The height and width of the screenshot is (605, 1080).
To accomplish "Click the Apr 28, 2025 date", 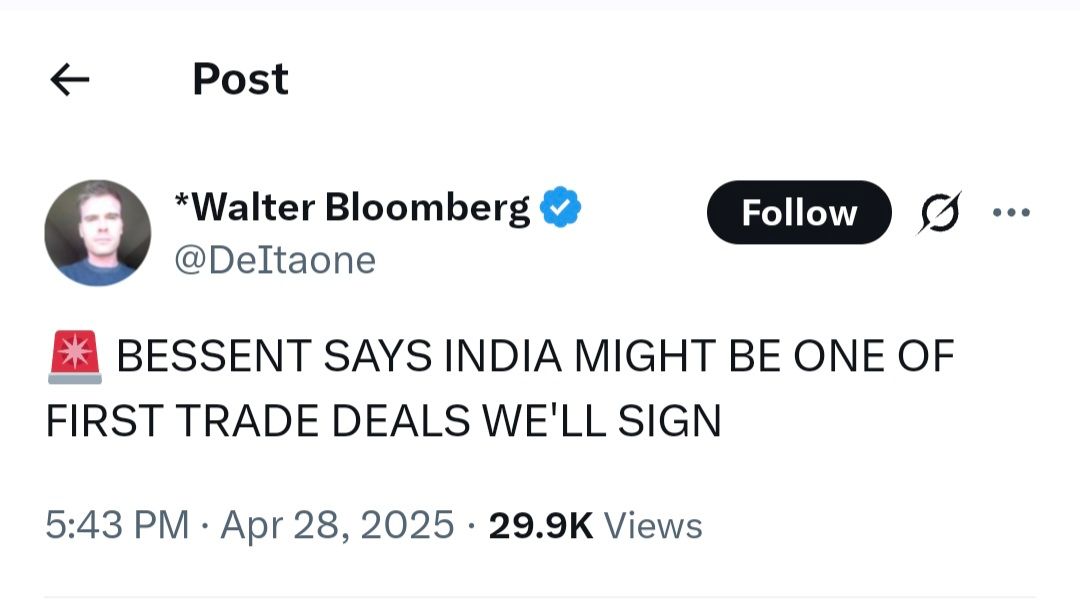I will click(337, 525).
